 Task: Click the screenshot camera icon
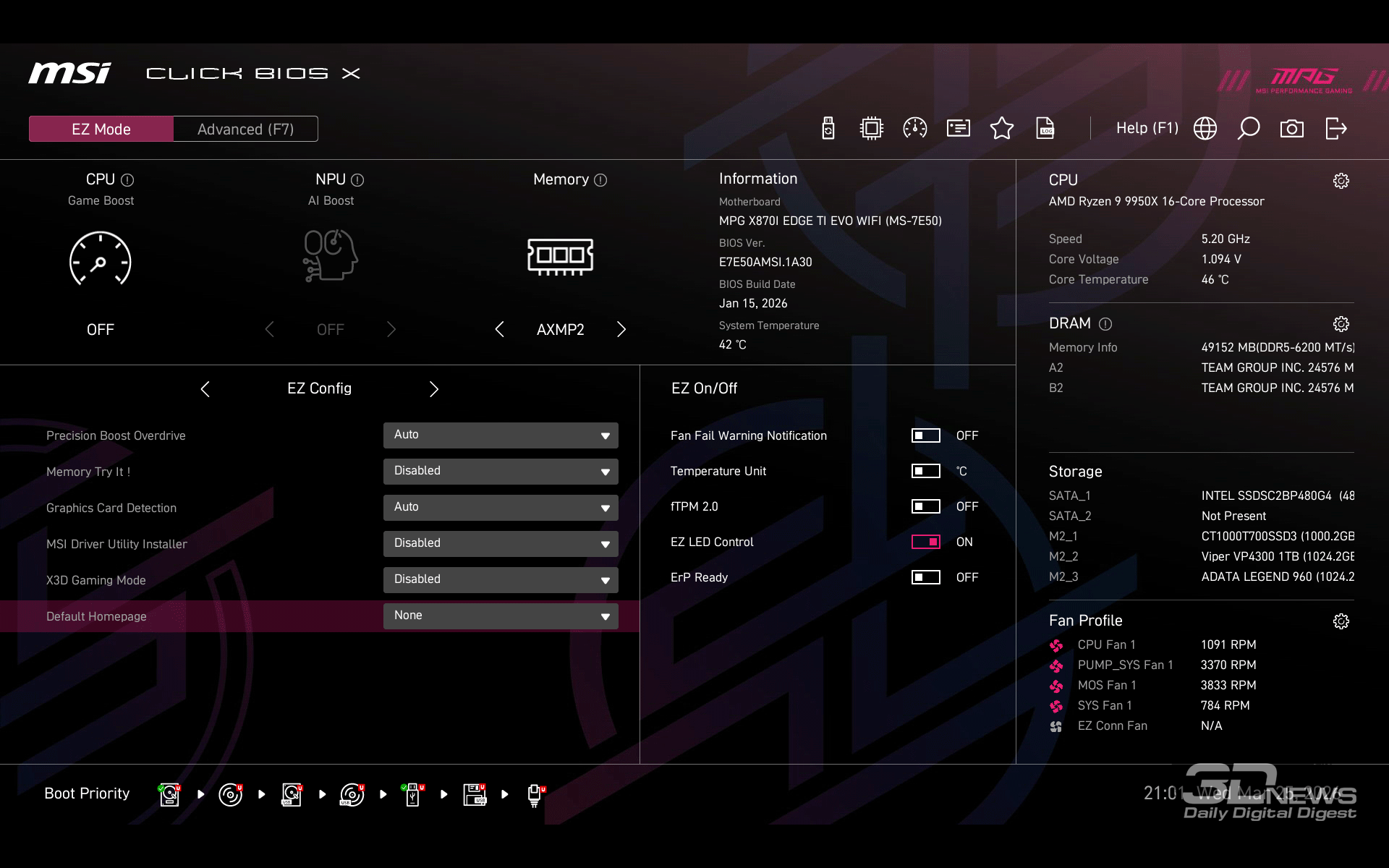1291,129
